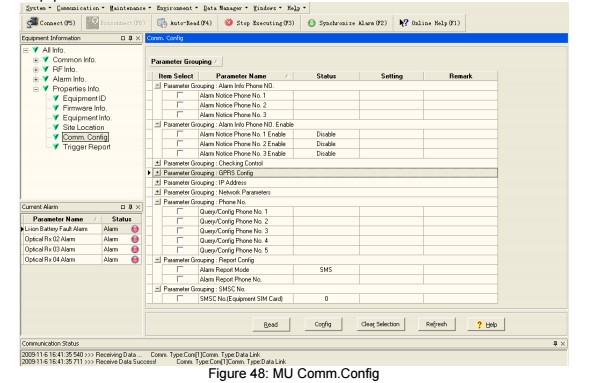
Task: Check Alarm Notice Phone No. 3 Enable checkbox
Action: click(180, 153)
